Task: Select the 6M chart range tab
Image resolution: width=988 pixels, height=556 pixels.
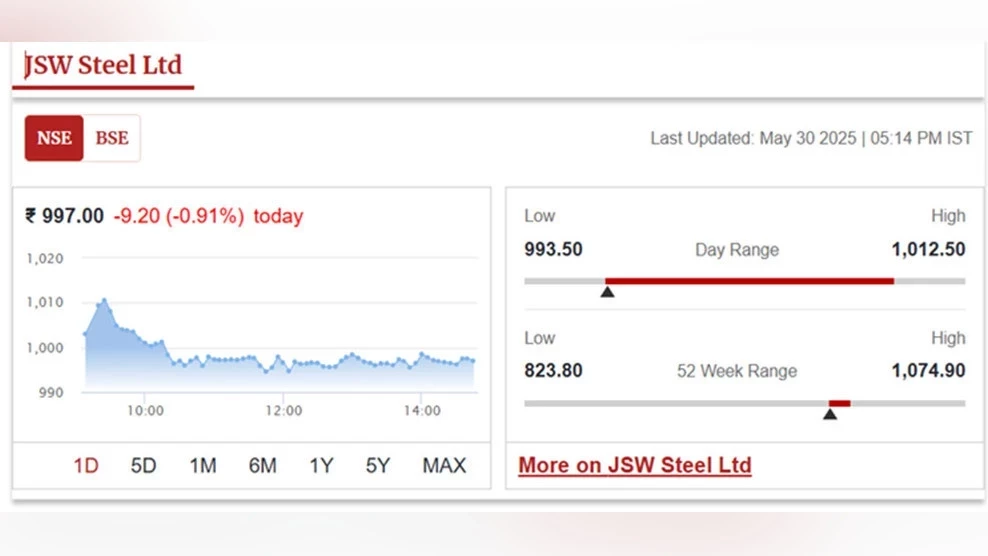Action: pyautogui.click(x=262, y=466)
